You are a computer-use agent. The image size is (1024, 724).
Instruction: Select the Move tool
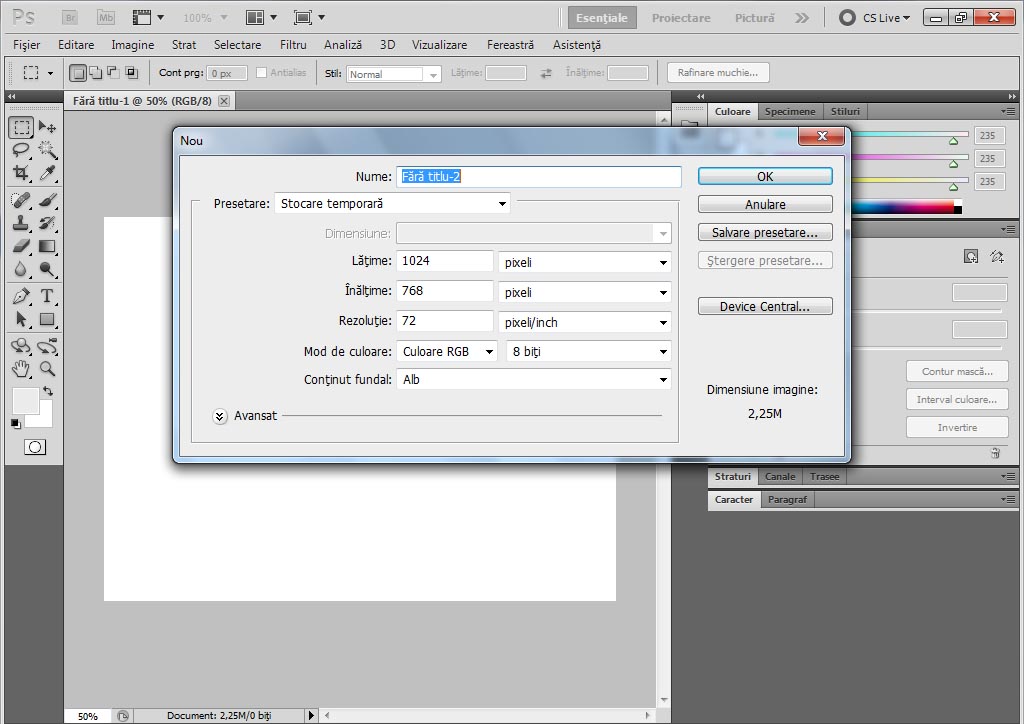click(x=47, y=127)
